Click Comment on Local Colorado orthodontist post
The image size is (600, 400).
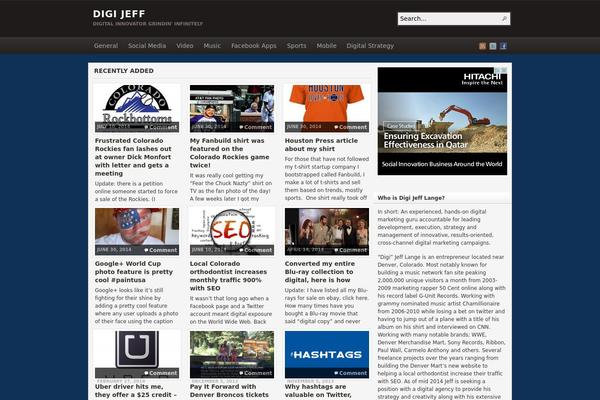point(256,250)
